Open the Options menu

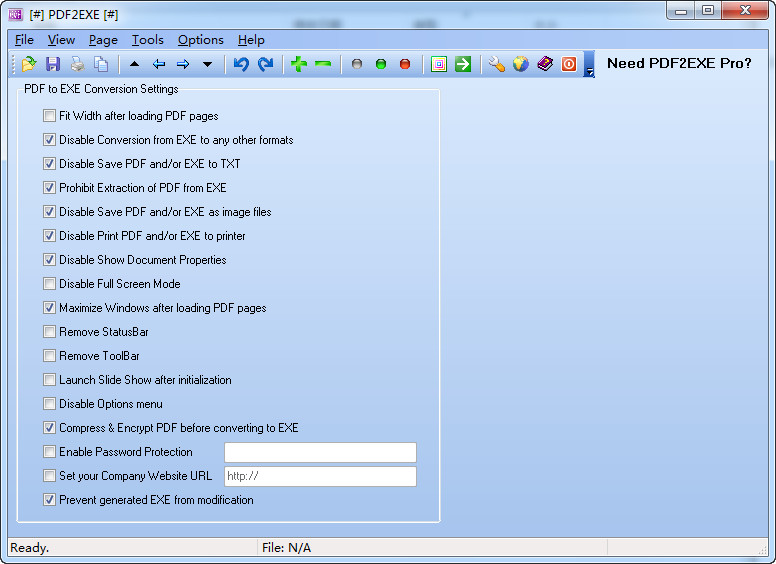(x=200, y=40)
